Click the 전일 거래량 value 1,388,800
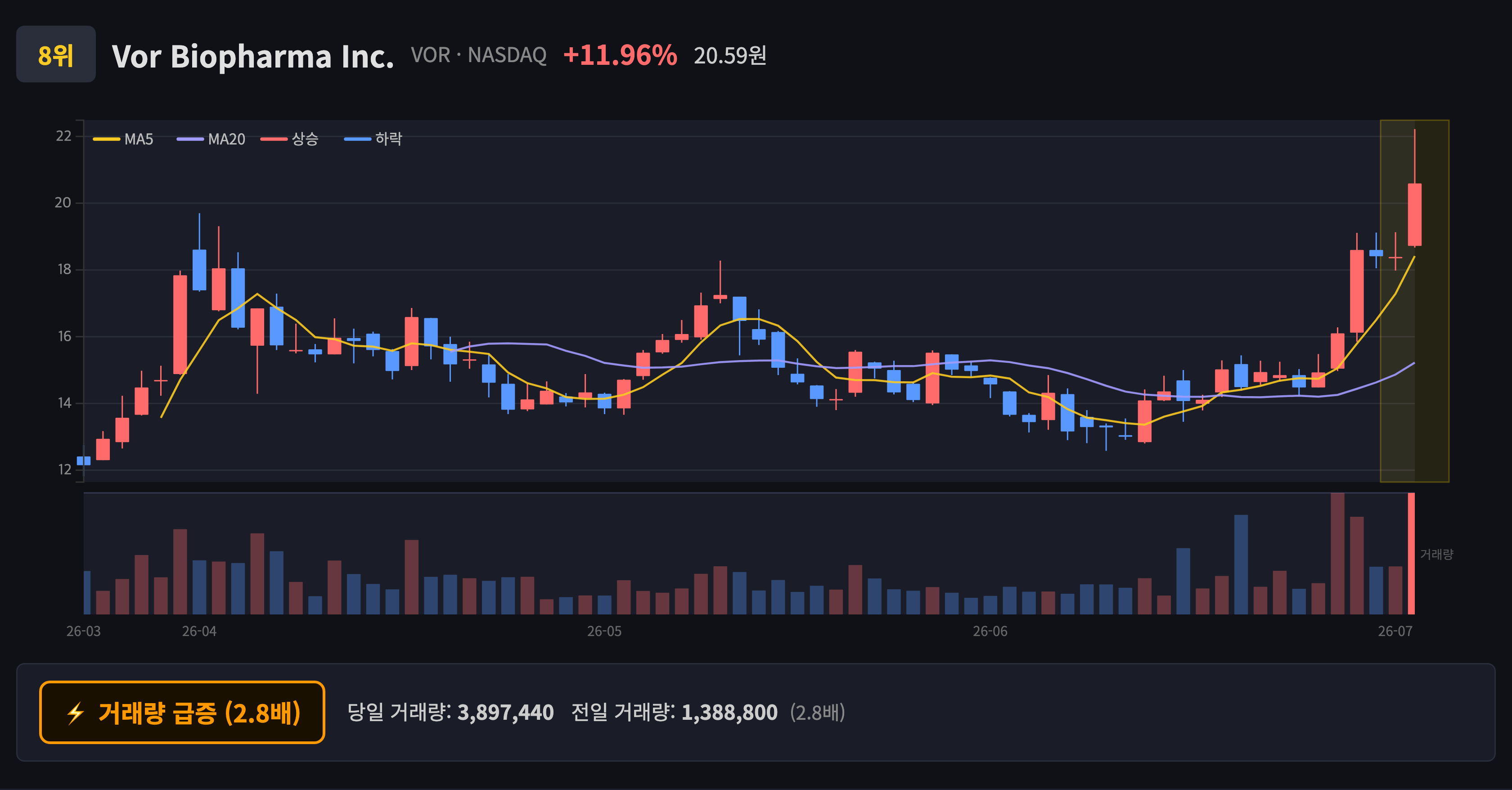Screen dimensions: 1512x790 [x=729, y=713]
